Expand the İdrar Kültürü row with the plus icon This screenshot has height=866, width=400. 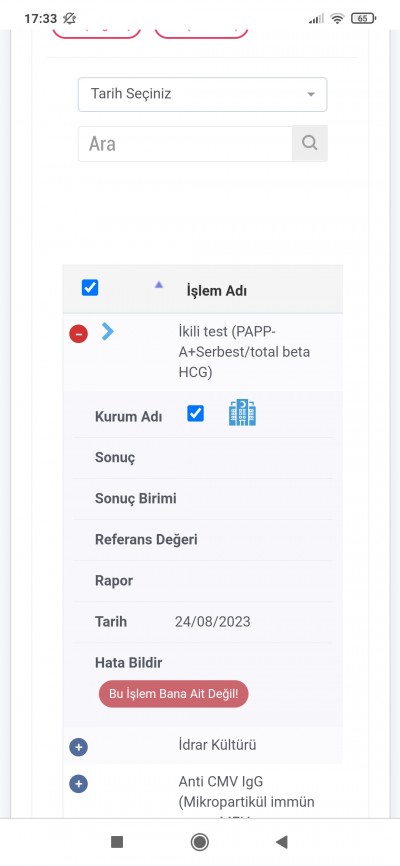pos(78,747)
